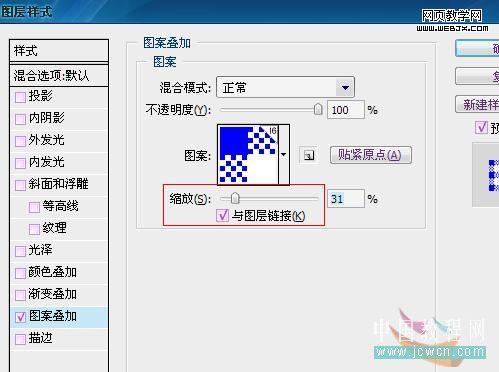
Task: Open the 外发光 settings row label
Action: [x=46, y=140]
